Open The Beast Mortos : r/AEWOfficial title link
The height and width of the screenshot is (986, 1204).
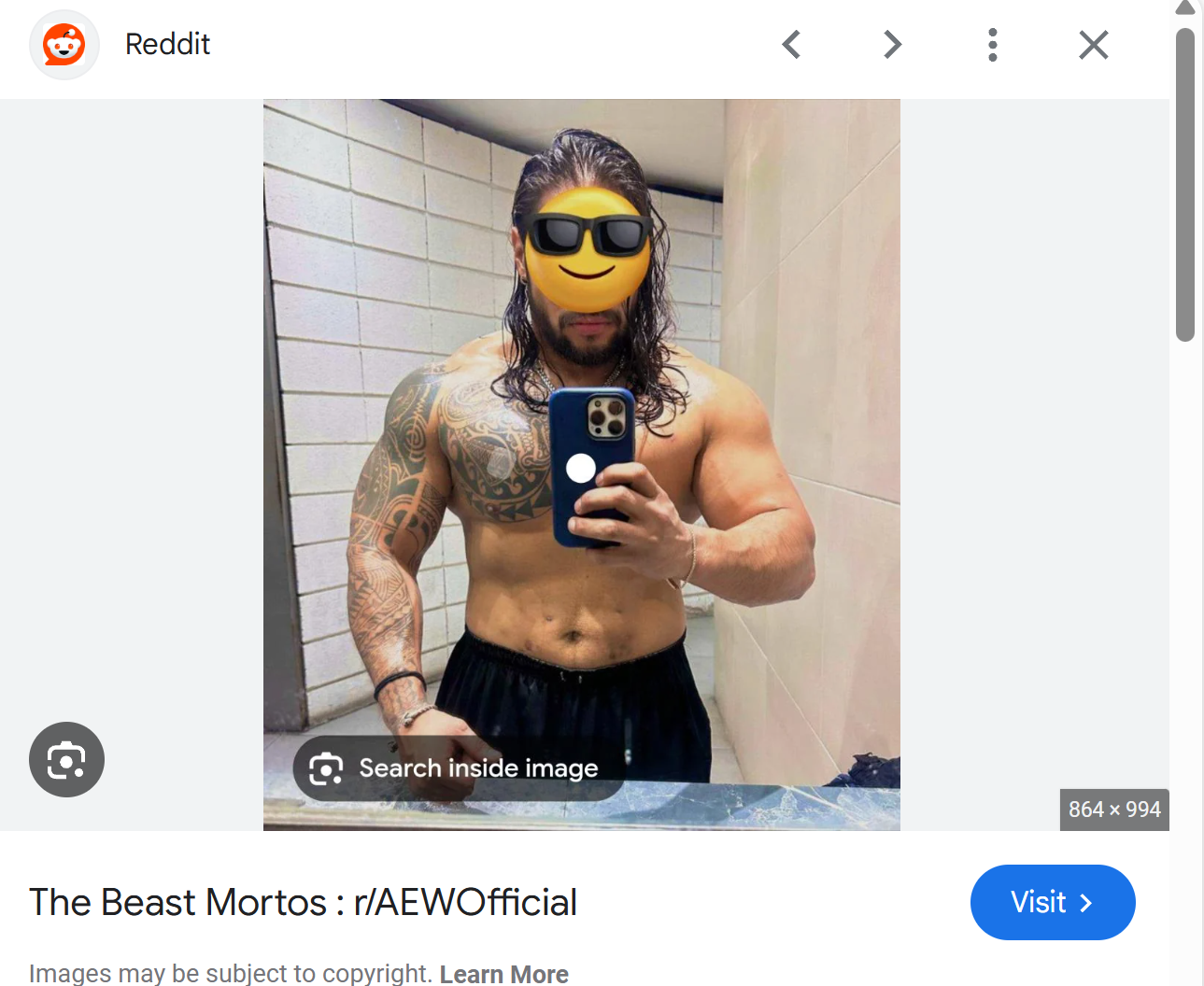point(304,903)
